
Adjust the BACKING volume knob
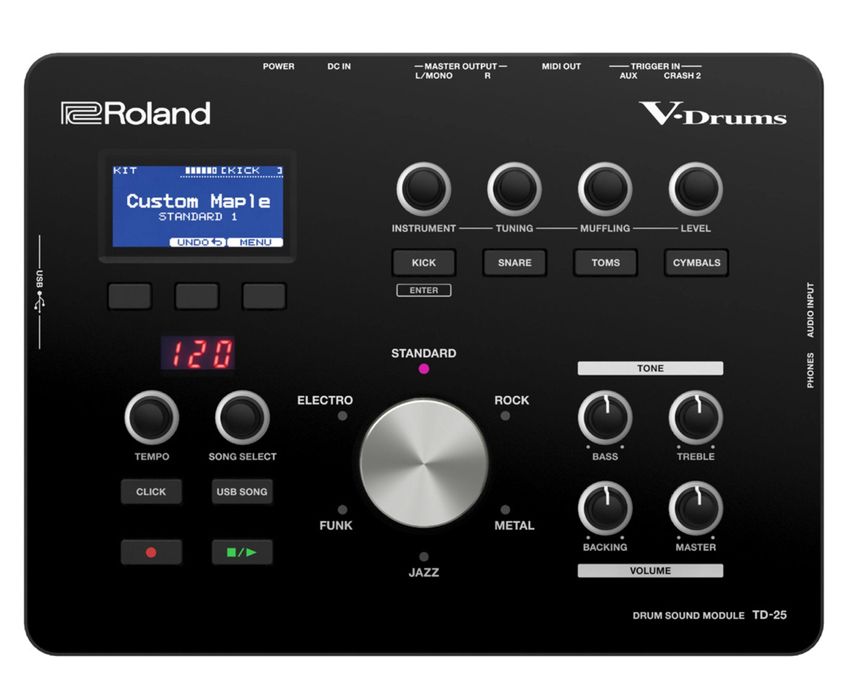pos(605,508)
